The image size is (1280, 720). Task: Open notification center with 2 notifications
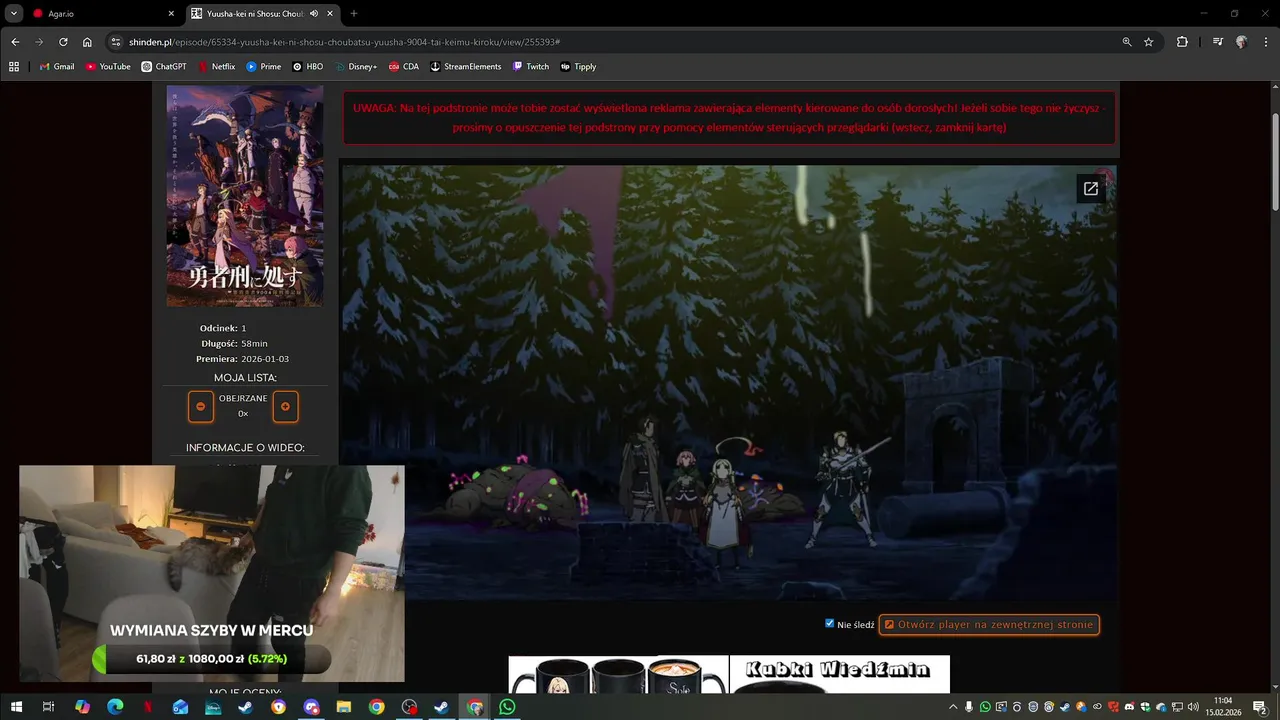(x=1261, y=707)
